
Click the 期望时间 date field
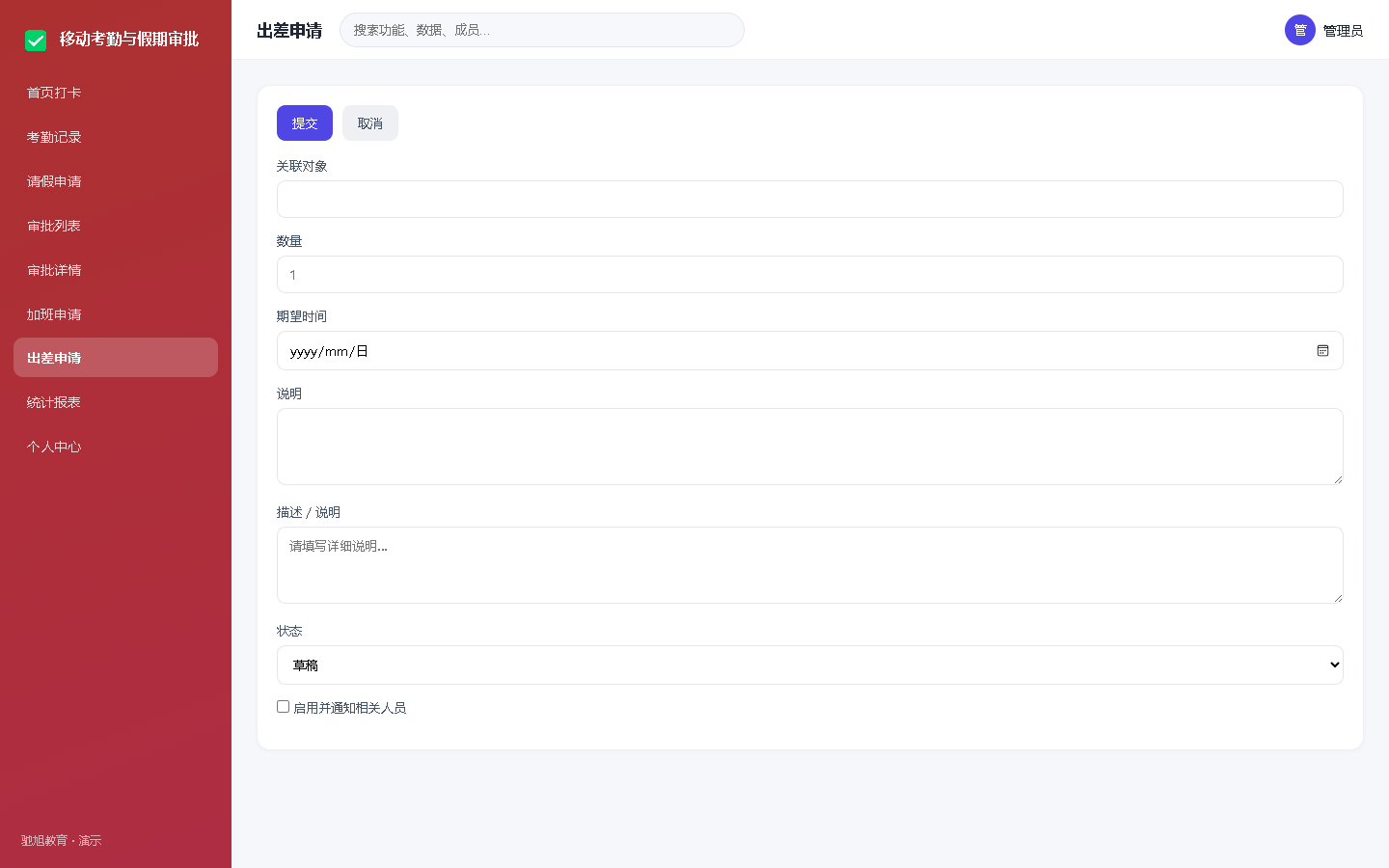[x=809, y=351]
